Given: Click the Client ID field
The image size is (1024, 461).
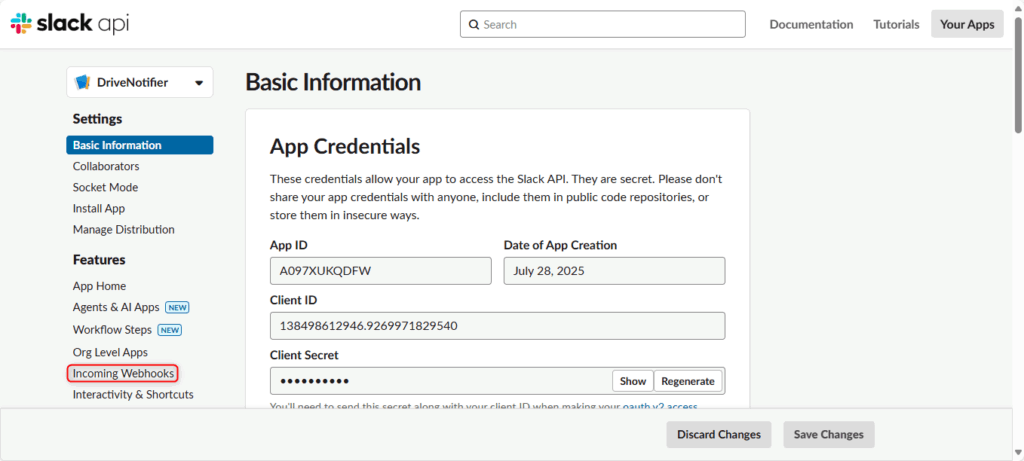Looking at the screenshot, I should point(498,326).
